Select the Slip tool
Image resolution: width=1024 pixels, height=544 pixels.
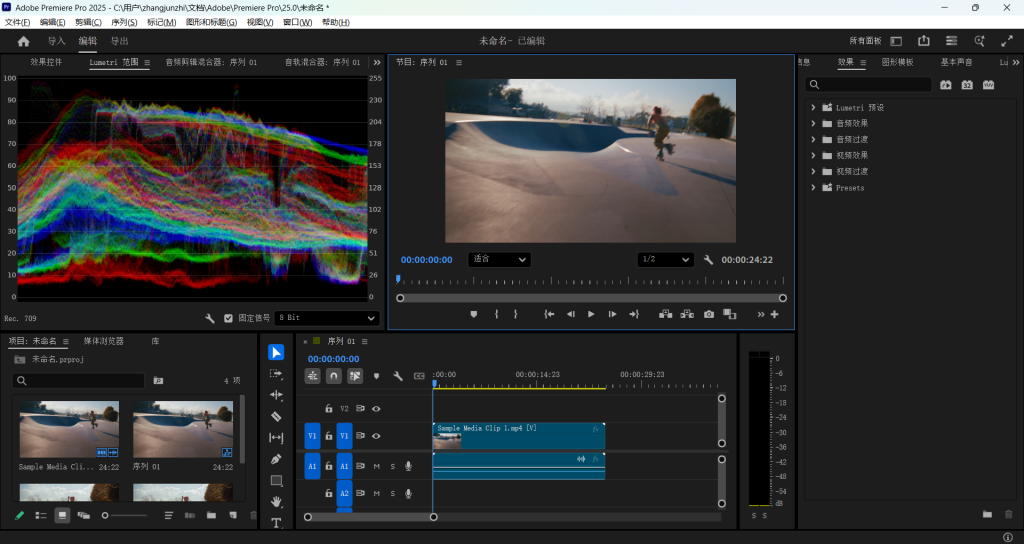point(276,438)
